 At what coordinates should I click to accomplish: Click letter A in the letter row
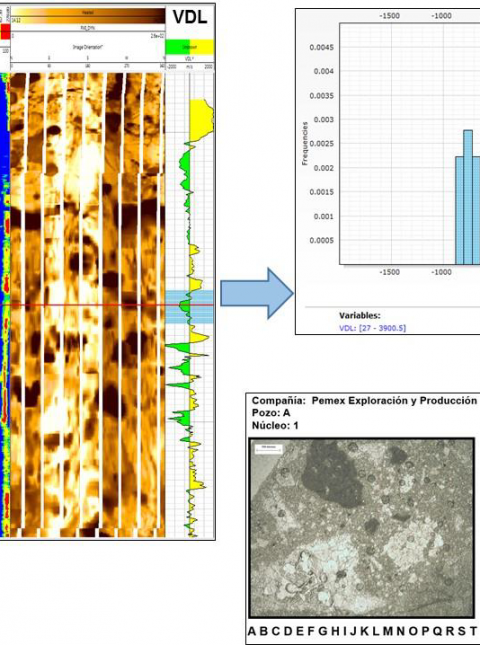[252, 631]
